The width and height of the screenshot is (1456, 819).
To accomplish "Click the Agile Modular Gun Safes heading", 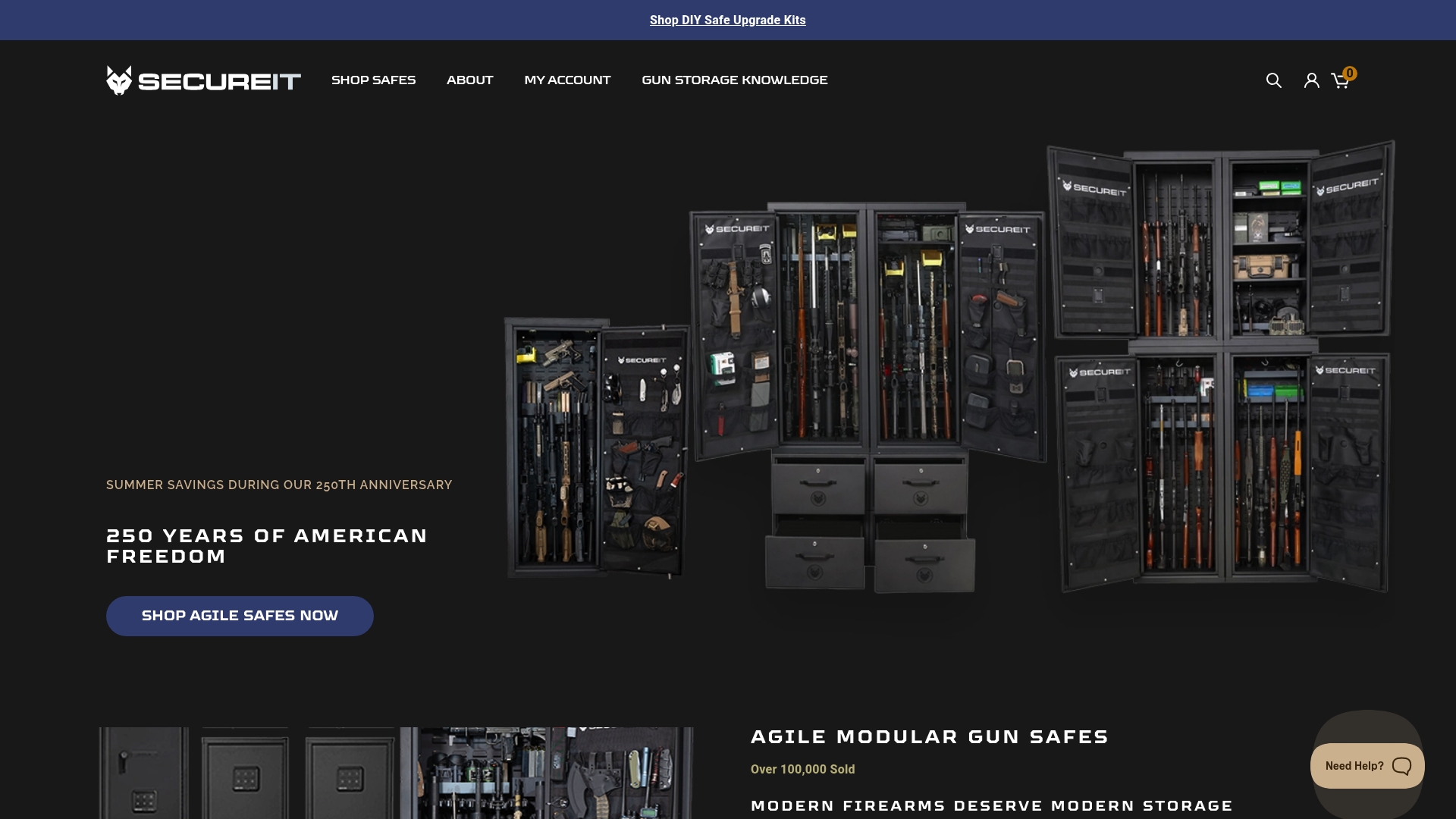I will pyautogui.click(x=930, y=737).
